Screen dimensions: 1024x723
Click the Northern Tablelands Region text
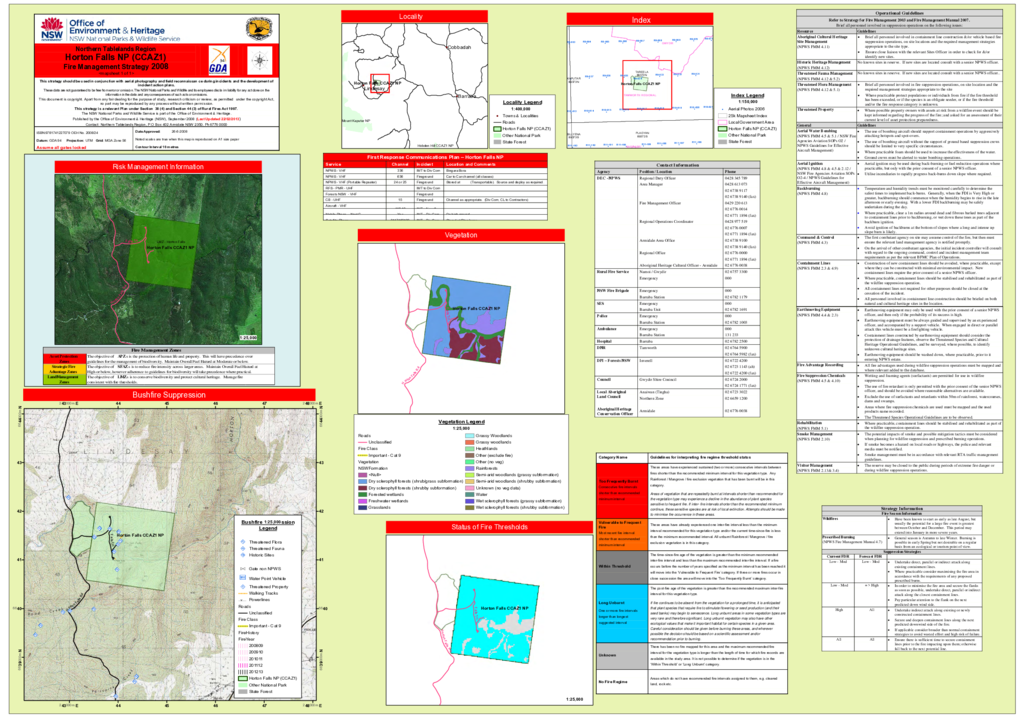click(116, 49)
